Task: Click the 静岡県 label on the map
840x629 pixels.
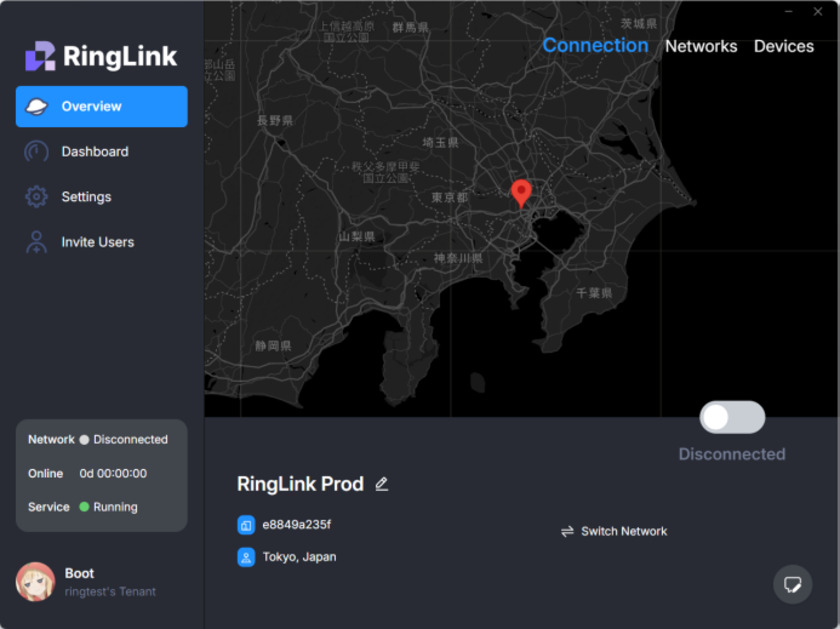Action: click(273, 346)
